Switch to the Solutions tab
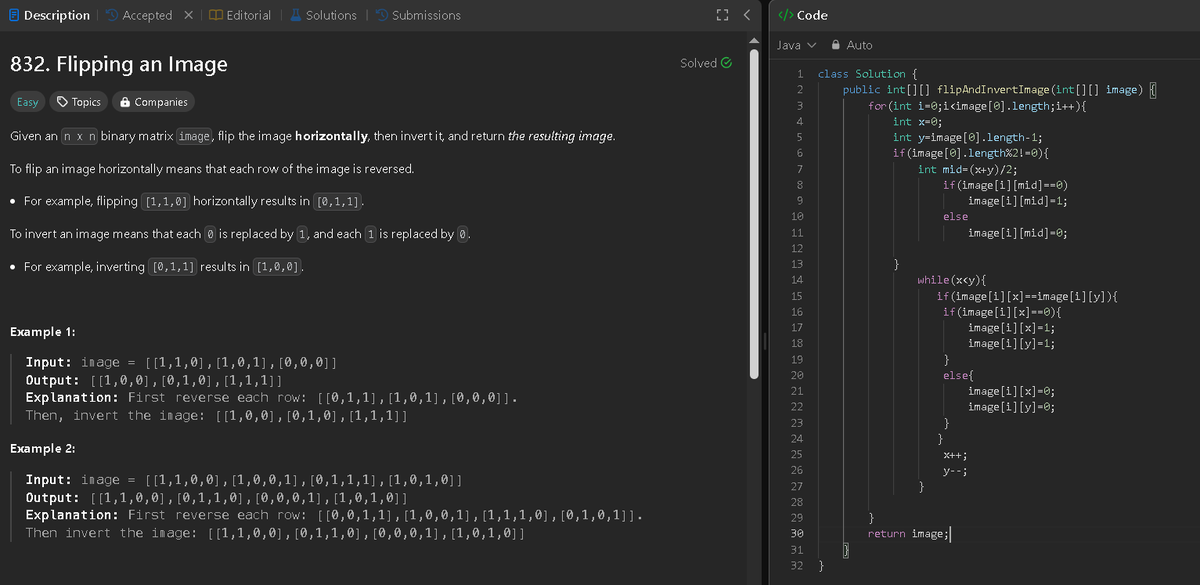Image resolution: width=1200 pixels, height=585 pixels. pos(323,15)
